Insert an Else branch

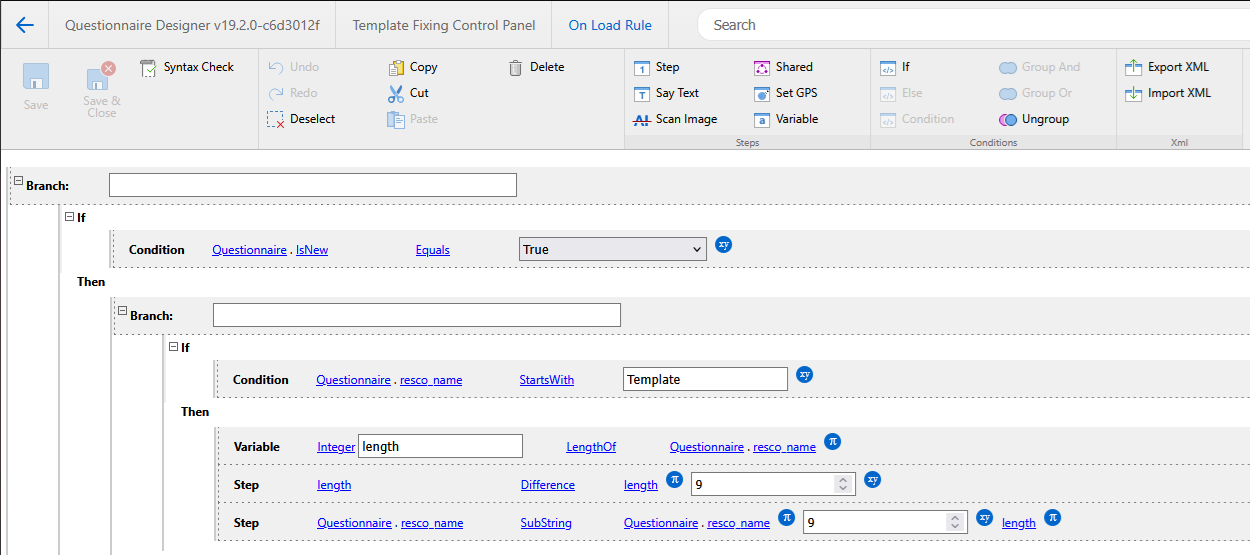[x=901, y=93]
